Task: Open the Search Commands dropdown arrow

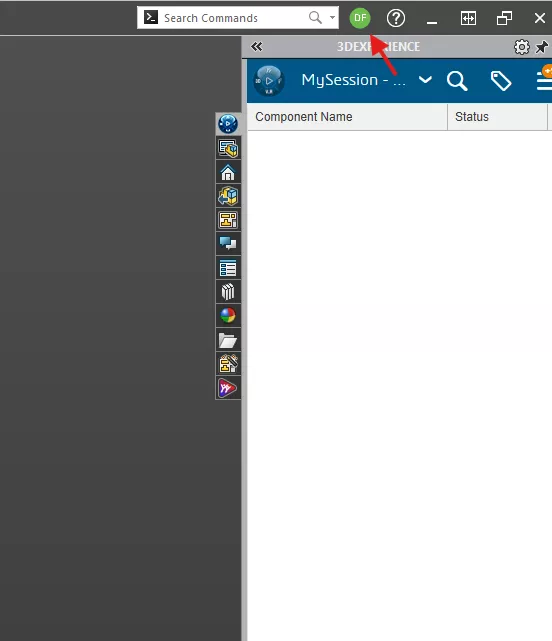Action: point(332,18)
